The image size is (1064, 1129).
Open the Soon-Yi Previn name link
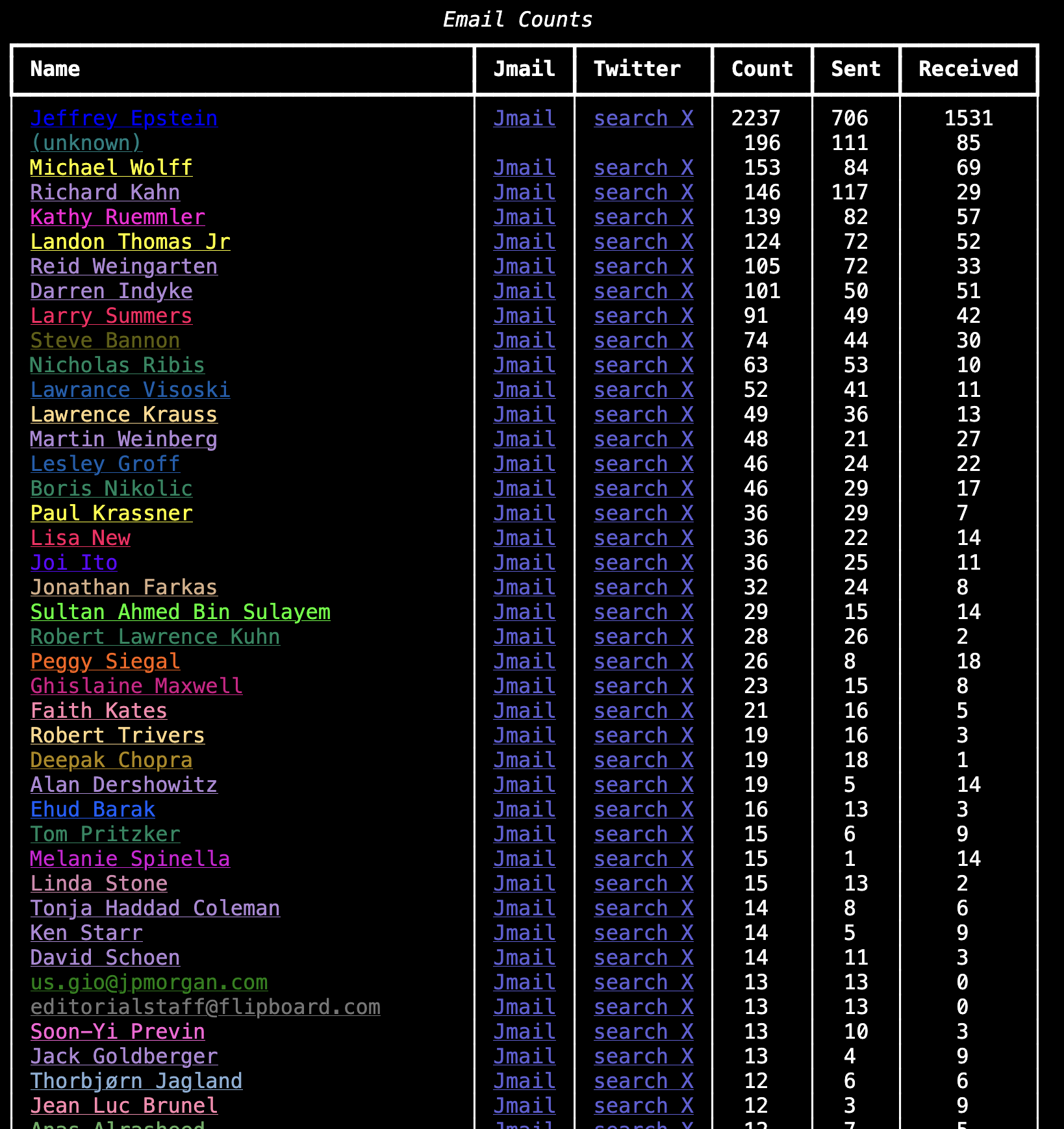[118, 1032]
